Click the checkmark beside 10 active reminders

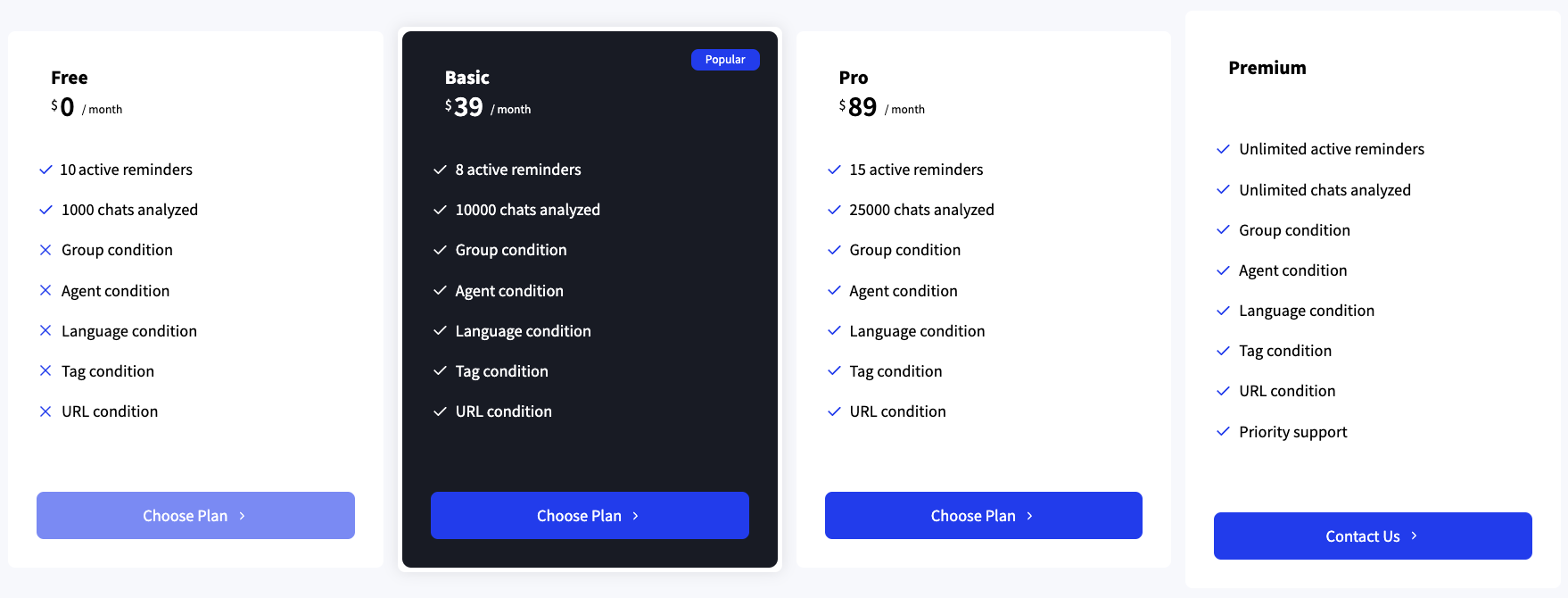pos(45,170)
